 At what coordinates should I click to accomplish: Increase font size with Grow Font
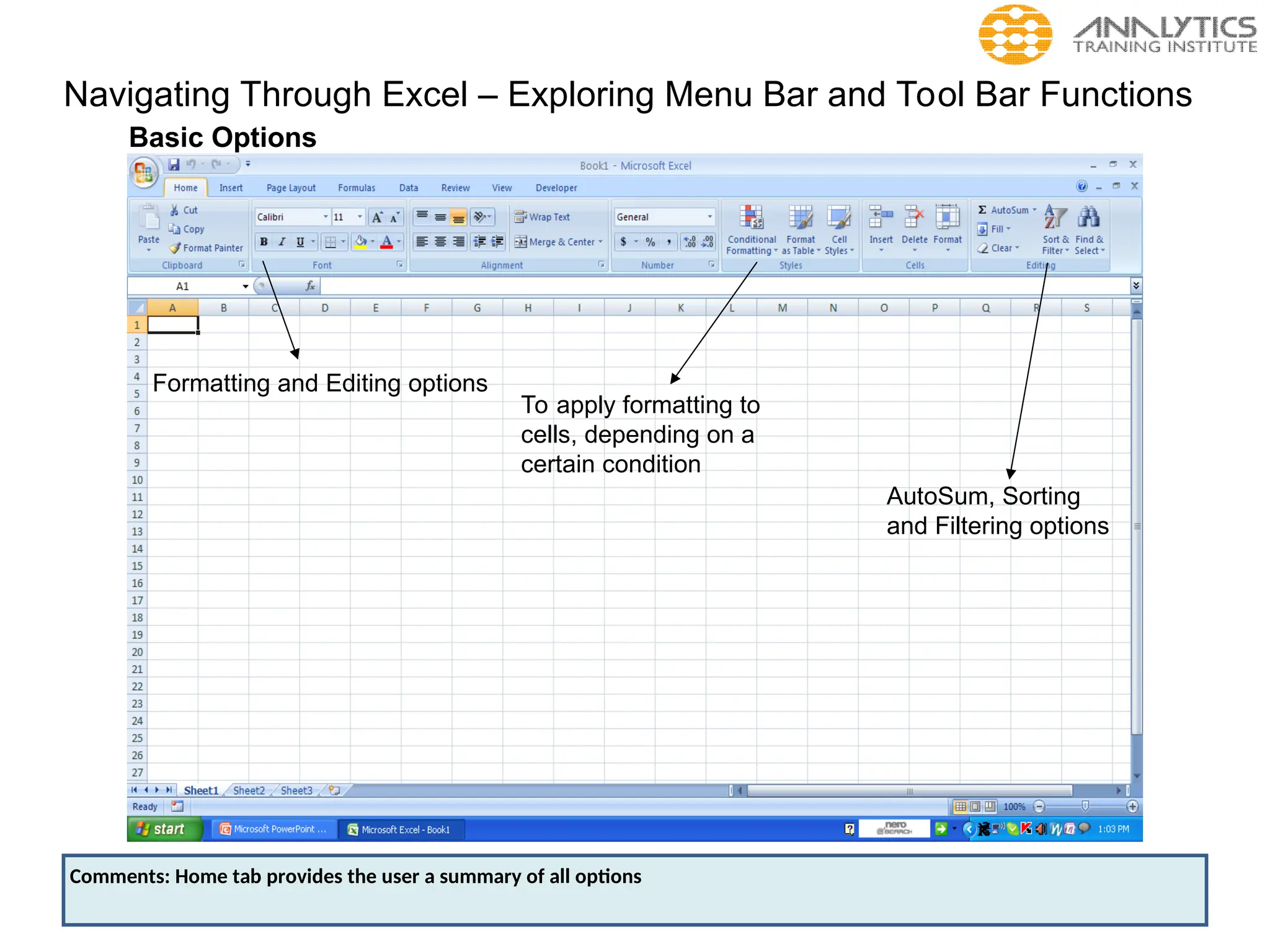click(377, 217)
